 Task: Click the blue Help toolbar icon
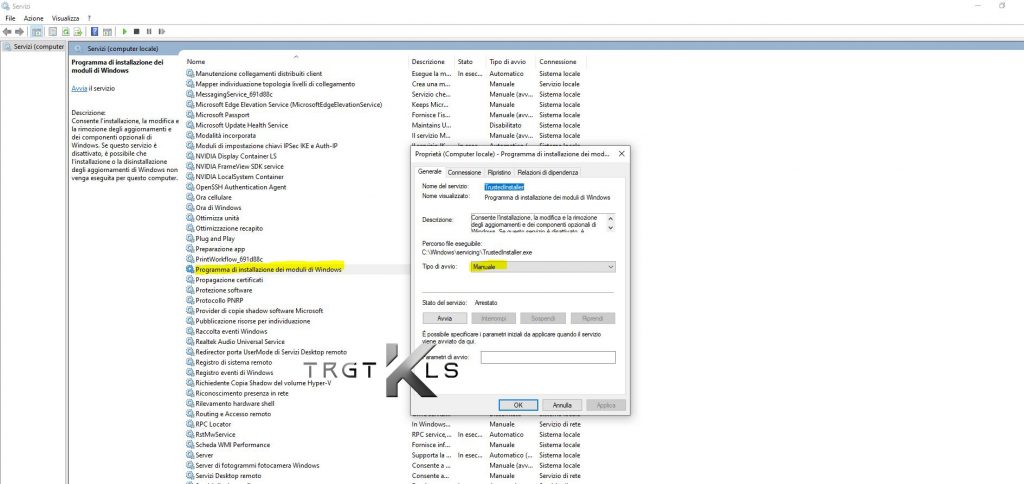(x=93, y=32)
